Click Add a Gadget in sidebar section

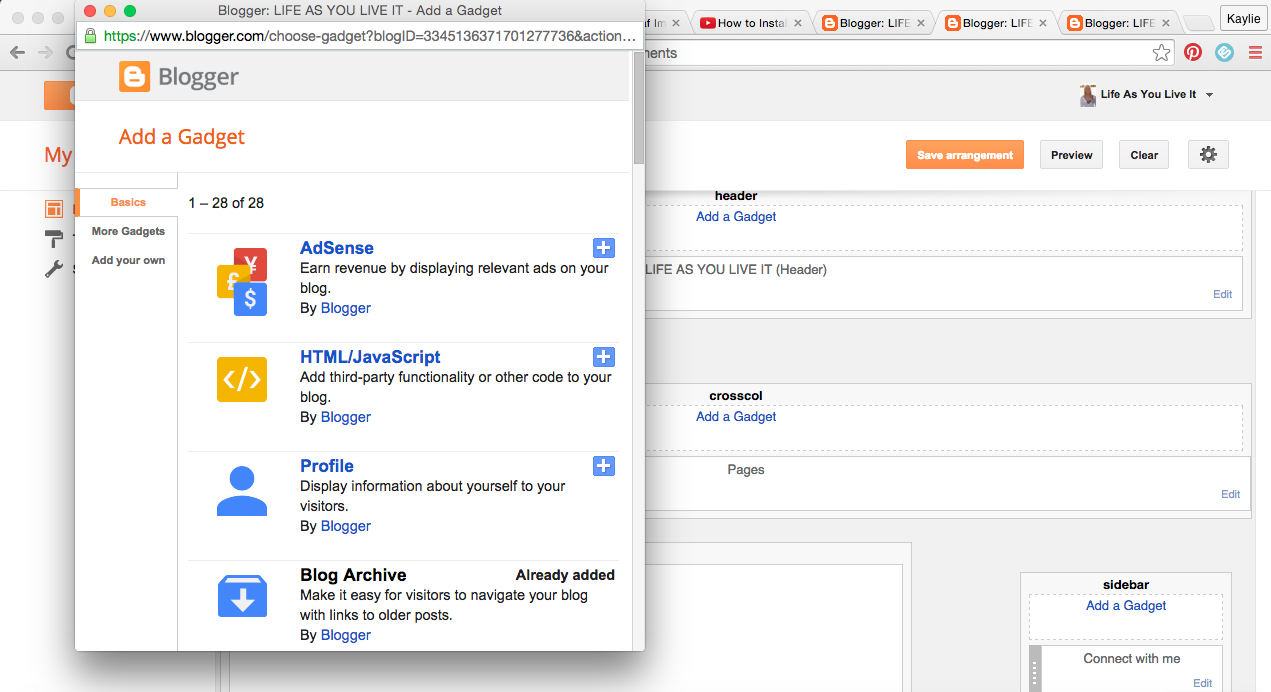[x=1126, y=606]
